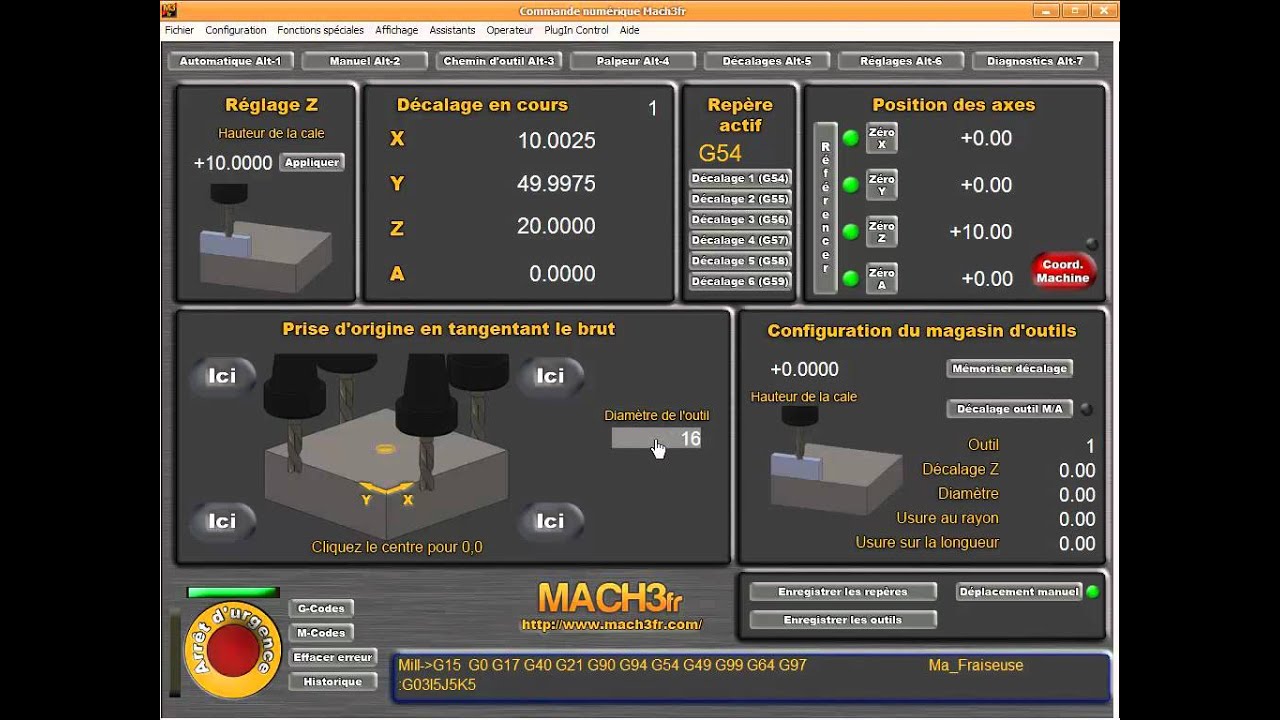Image resolution: width=1280 pixels, height=720 pixels.
Task: Switch to Diagnostics Alt-7 screen
Action: [1035, 61]
